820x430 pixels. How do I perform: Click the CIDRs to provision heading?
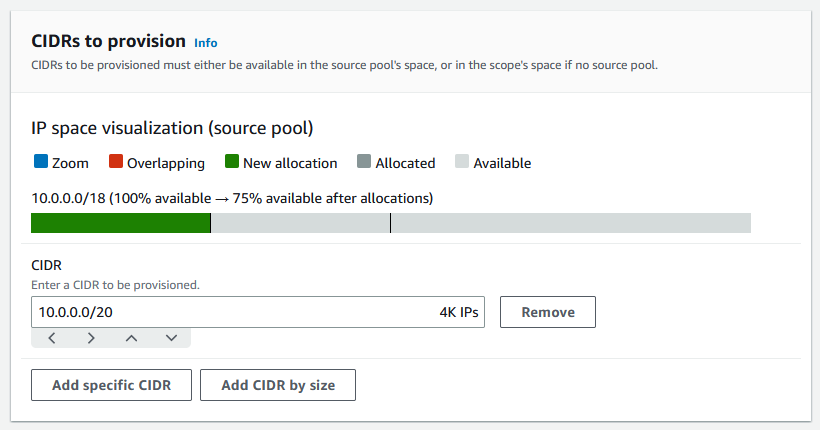click(109, 42)
